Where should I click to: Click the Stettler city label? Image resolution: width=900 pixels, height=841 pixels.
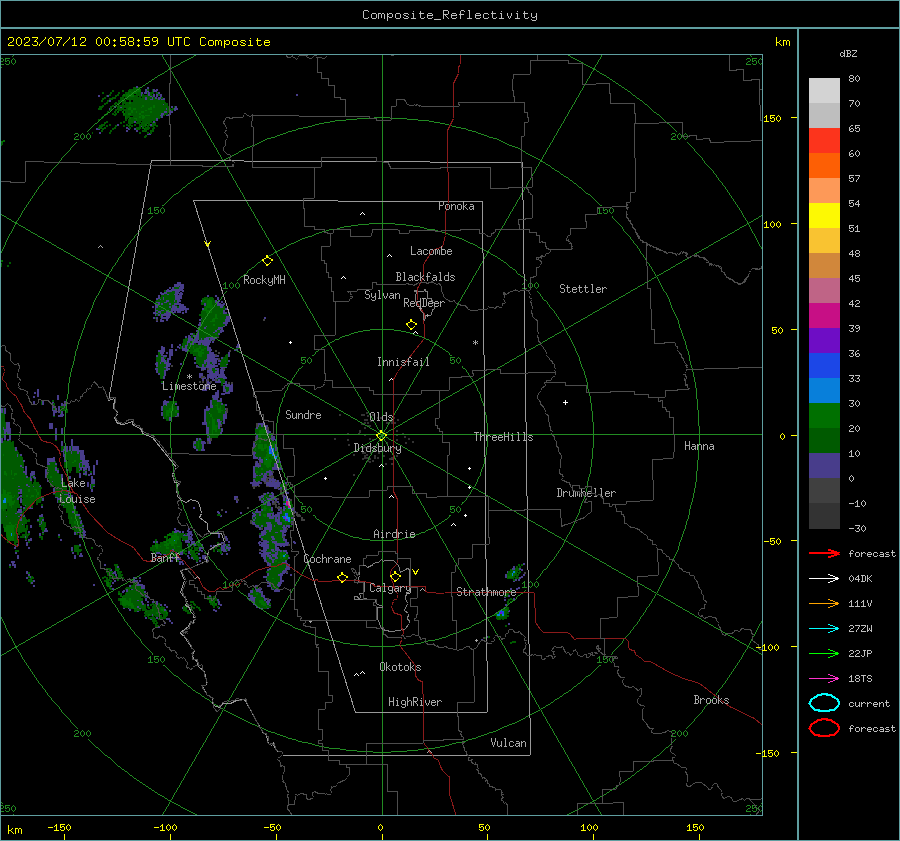[x=583, y=289]
